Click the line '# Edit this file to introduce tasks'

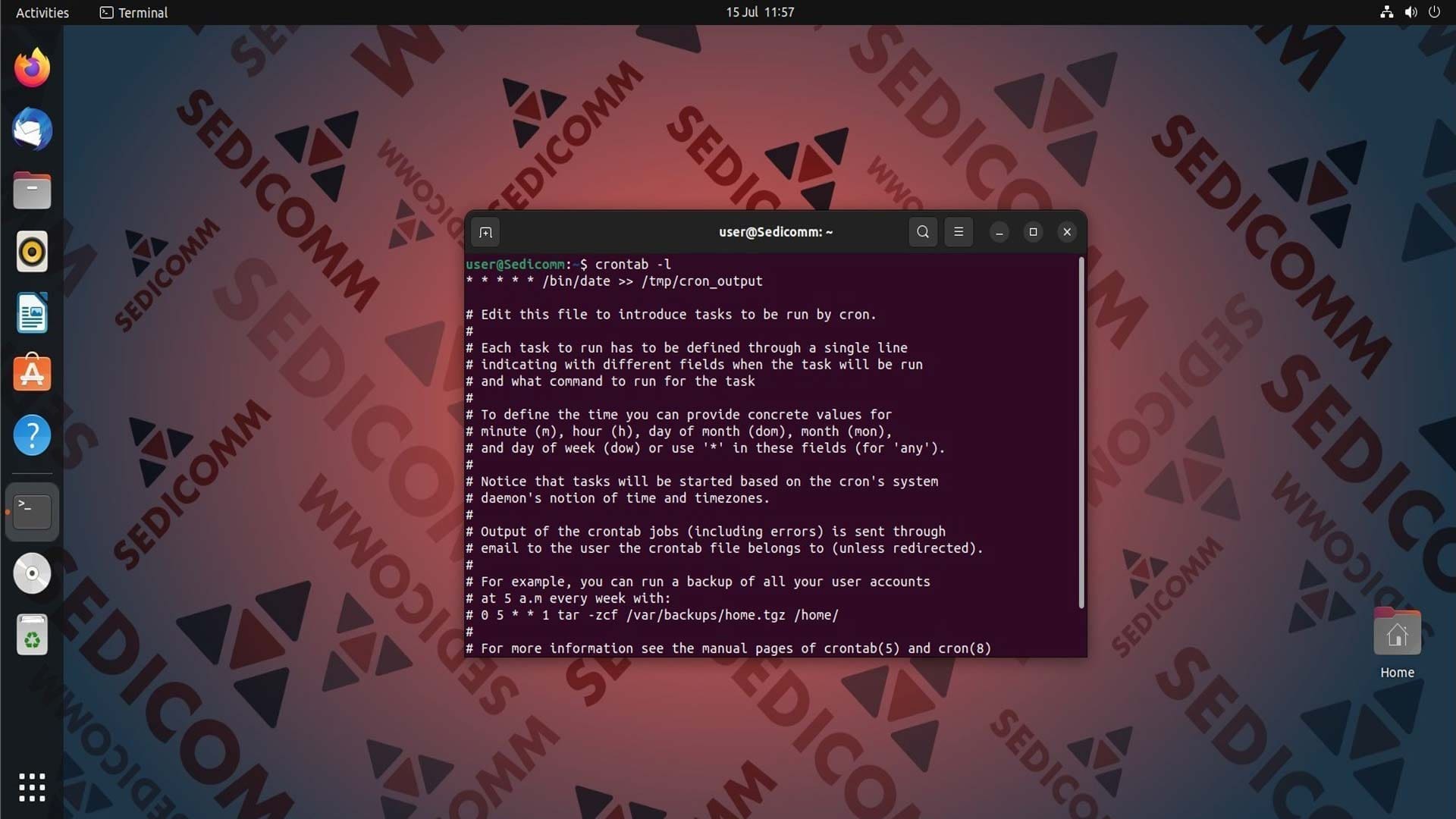[x=671, y=314]
